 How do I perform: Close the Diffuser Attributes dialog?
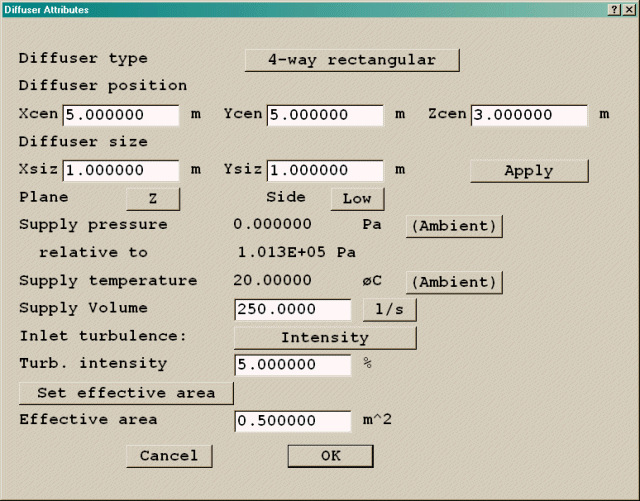[628, 9]
